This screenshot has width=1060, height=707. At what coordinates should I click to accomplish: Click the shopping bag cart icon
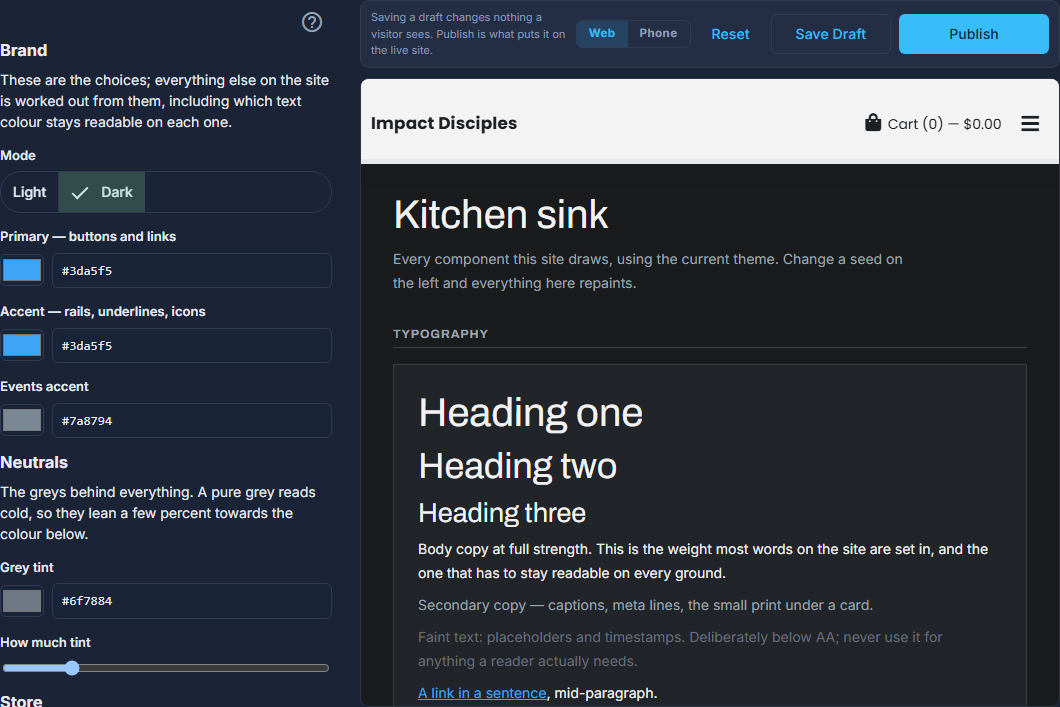pyautogui.click(x=873, y=123)
